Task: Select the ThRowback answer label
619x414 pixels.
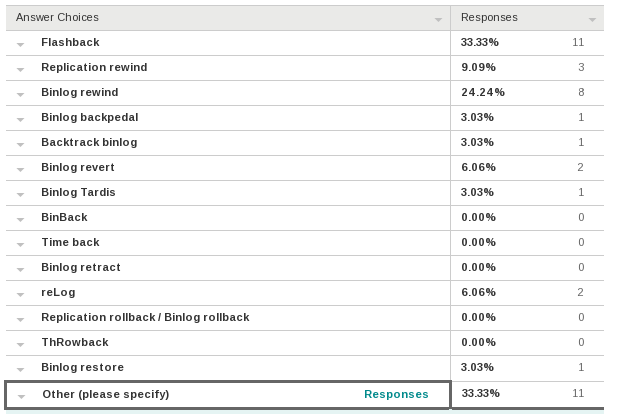Action: point(74,342)
